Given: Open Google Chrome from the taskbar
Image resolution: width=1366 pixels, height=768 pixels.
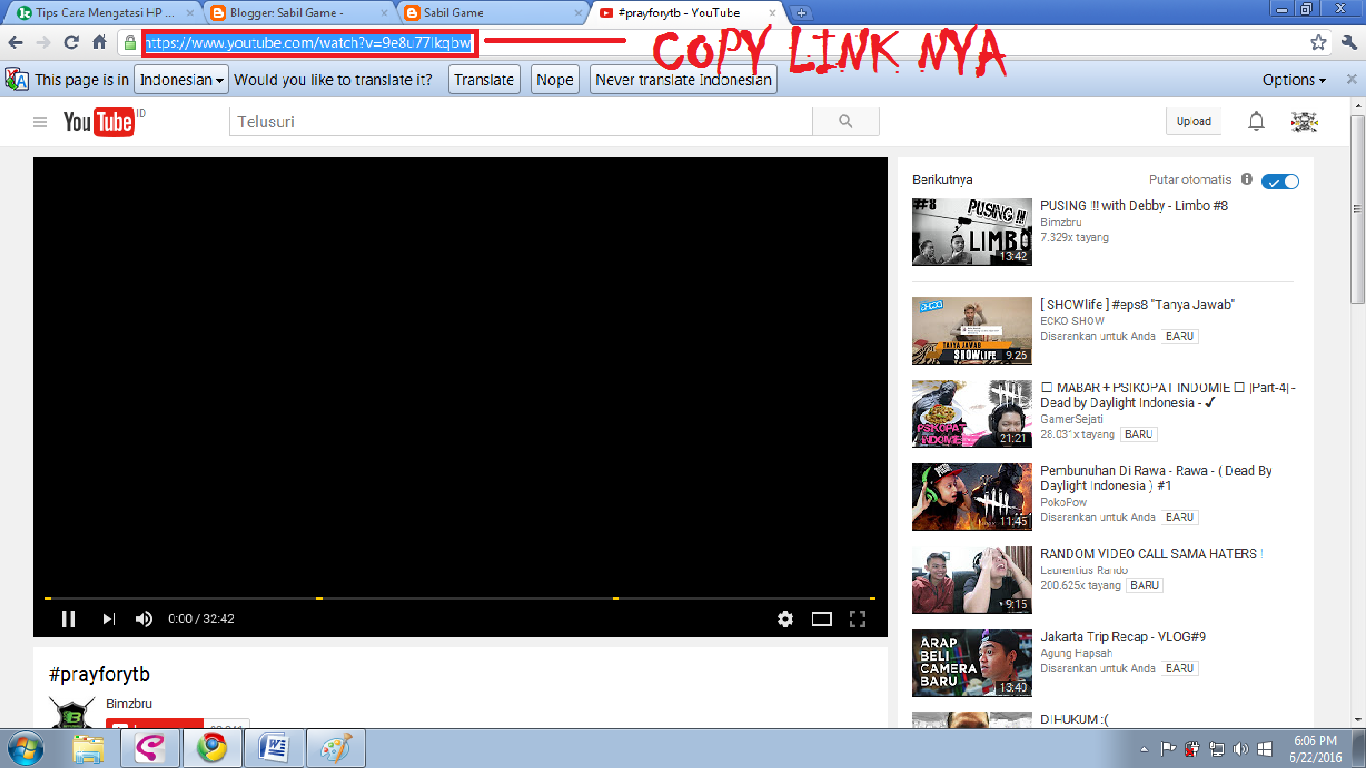Looking at the screenshot, I should [x=212, y=748].
